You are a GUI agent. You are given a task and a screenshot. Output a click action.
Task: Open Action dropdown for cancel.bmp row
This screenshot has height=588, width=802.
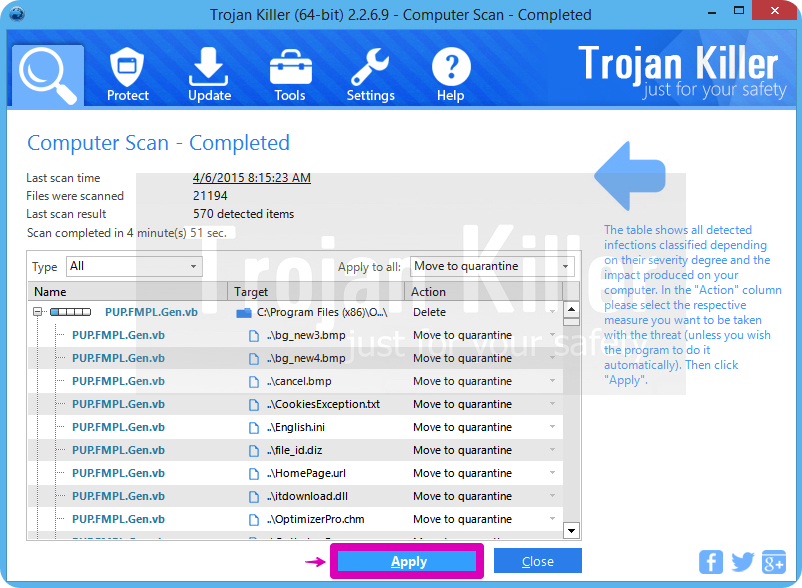coord(552,381)
